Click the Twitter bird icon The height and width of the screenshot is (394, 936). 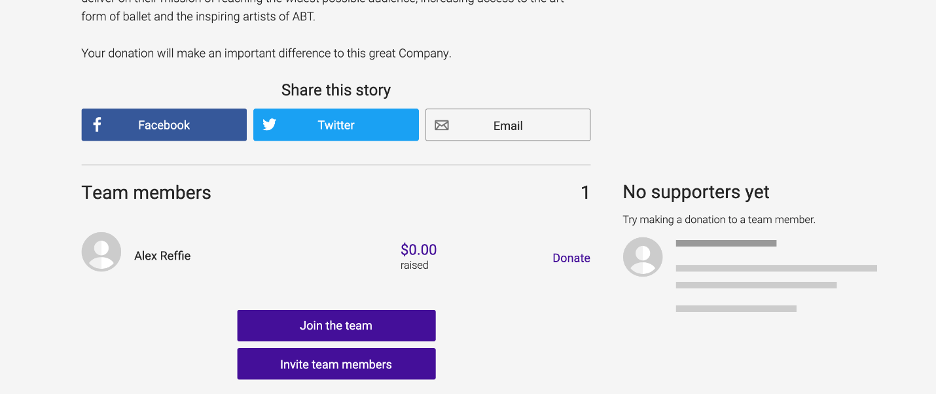[x=269, y=125]
